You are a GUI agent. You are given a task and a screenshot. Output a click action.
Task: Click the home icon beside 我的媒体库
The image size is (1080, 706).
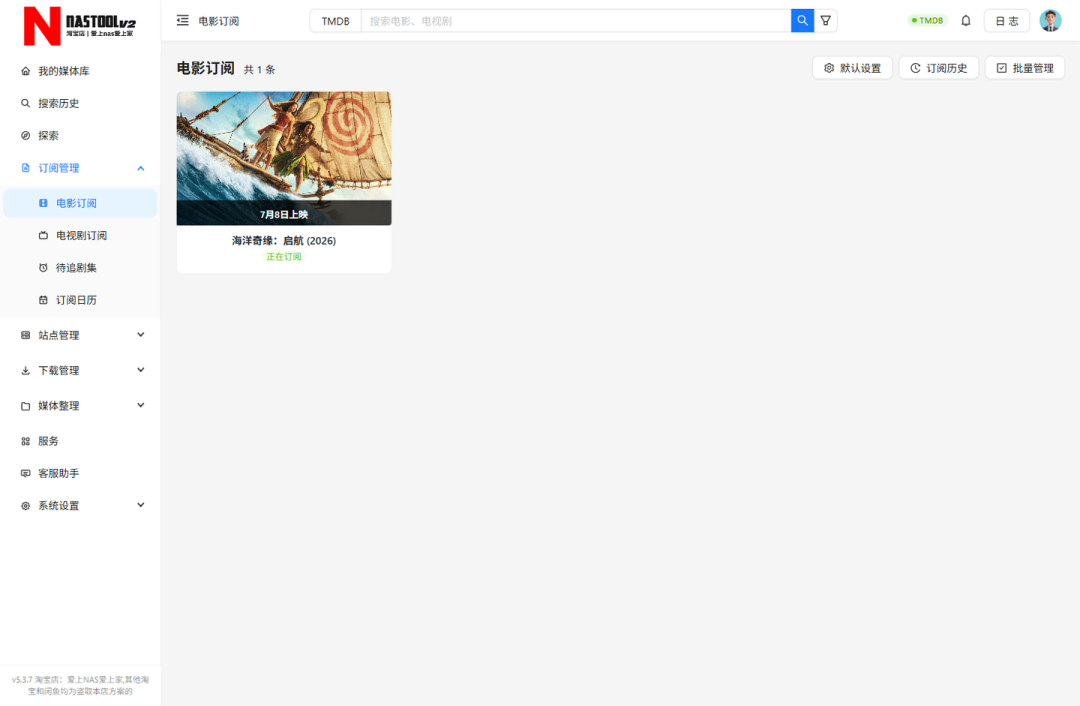(x=25, y=71)
